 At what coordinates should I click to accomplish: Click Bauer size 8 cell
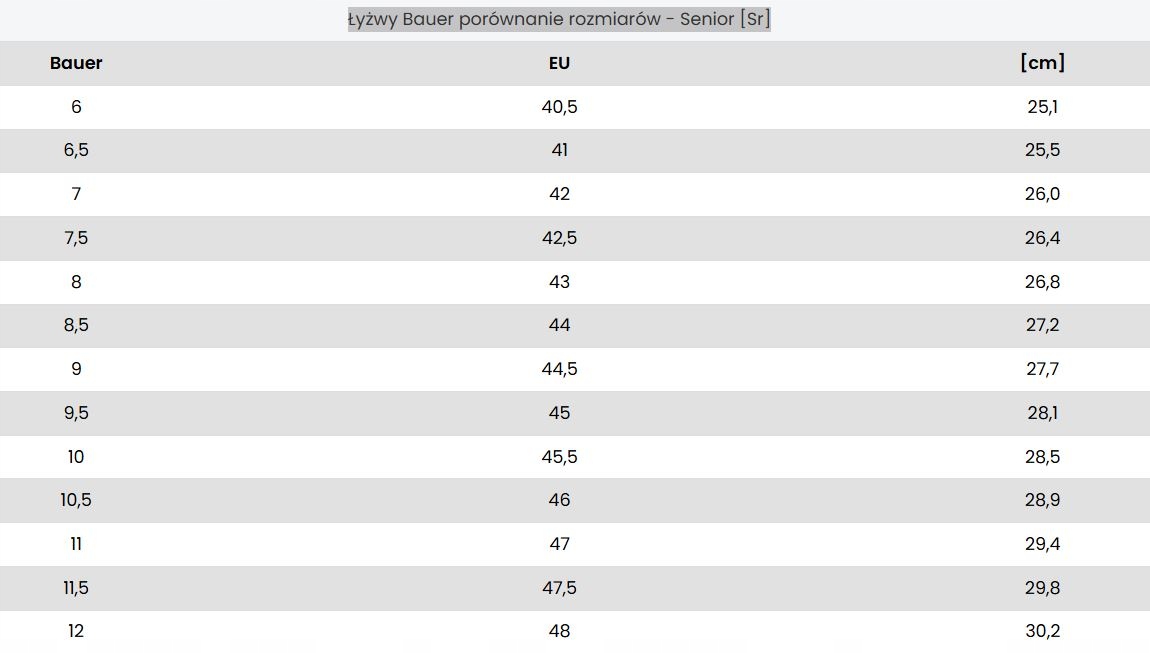[x=76, y=282]
